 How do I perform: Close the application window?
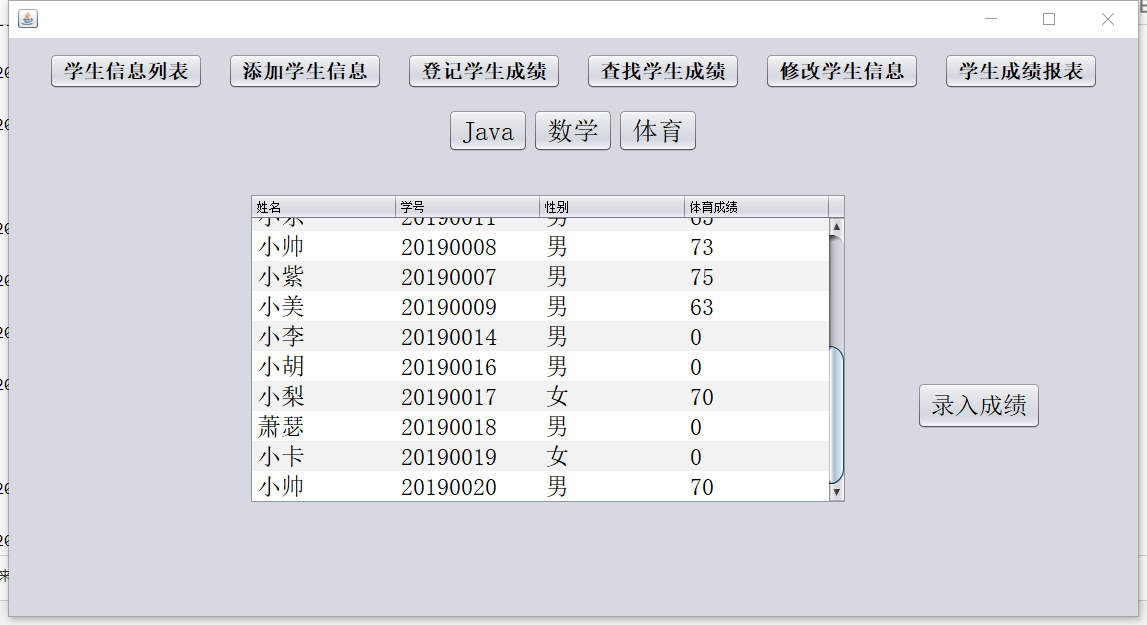(1107, 19)
